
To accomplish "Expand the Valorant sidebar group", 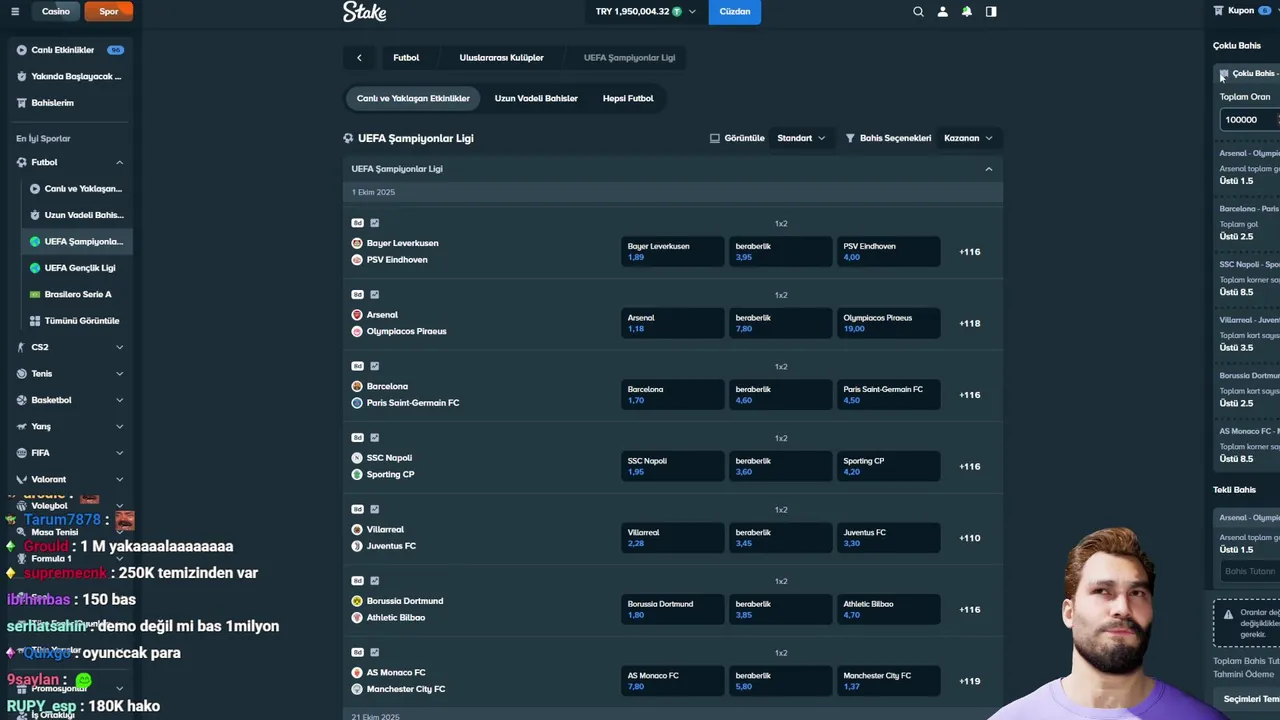I will (x=119, y=479).
